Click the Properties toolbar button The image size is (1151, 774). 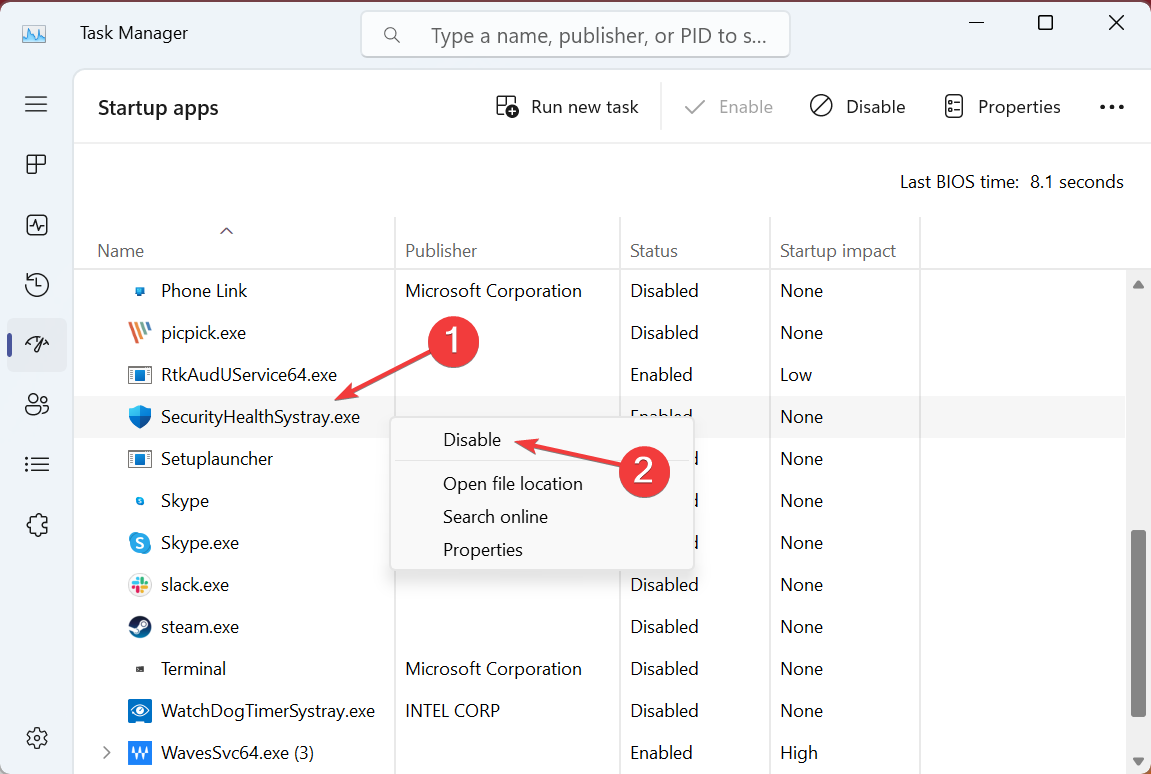[1002, 107]
